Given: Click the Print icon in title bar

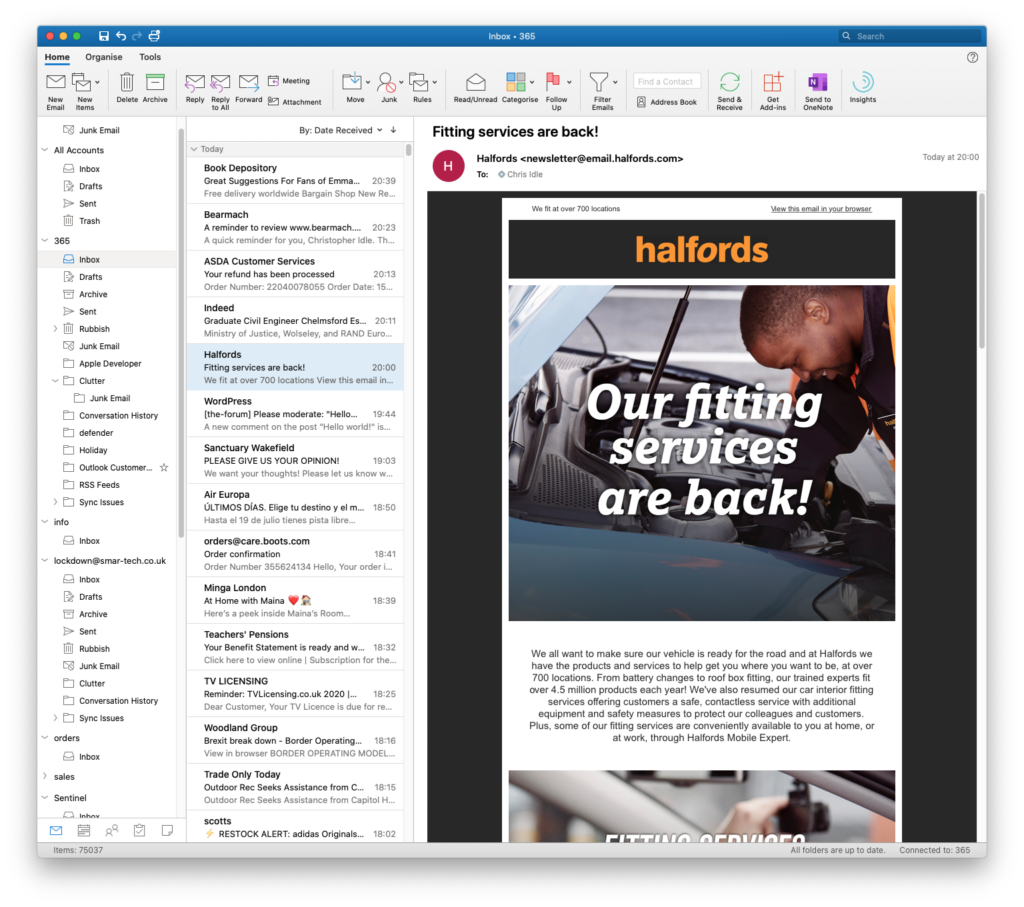Looking at the screenshot, I should pos(155,36).
